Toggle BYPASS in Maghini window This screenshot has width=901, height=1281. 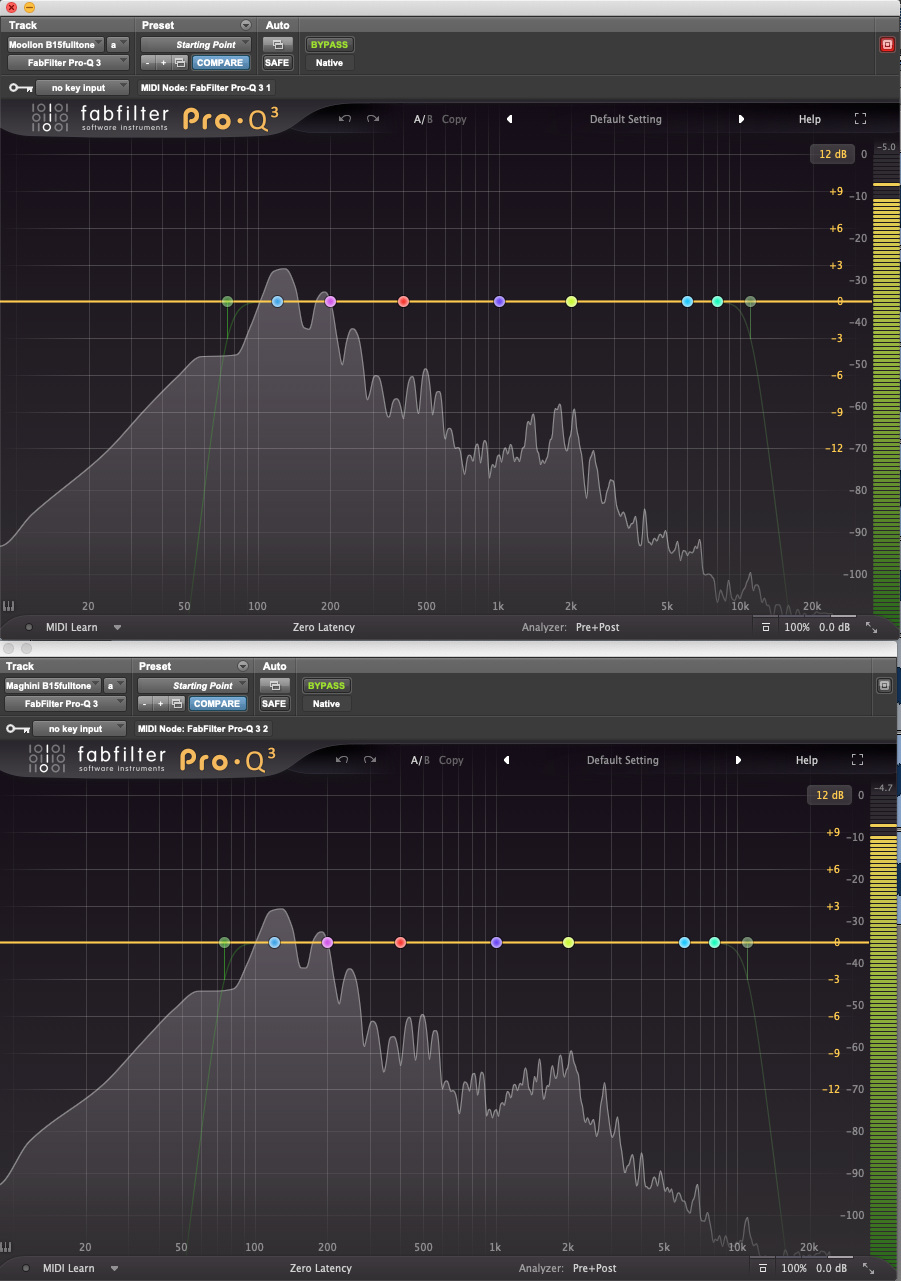coord(326,685)
